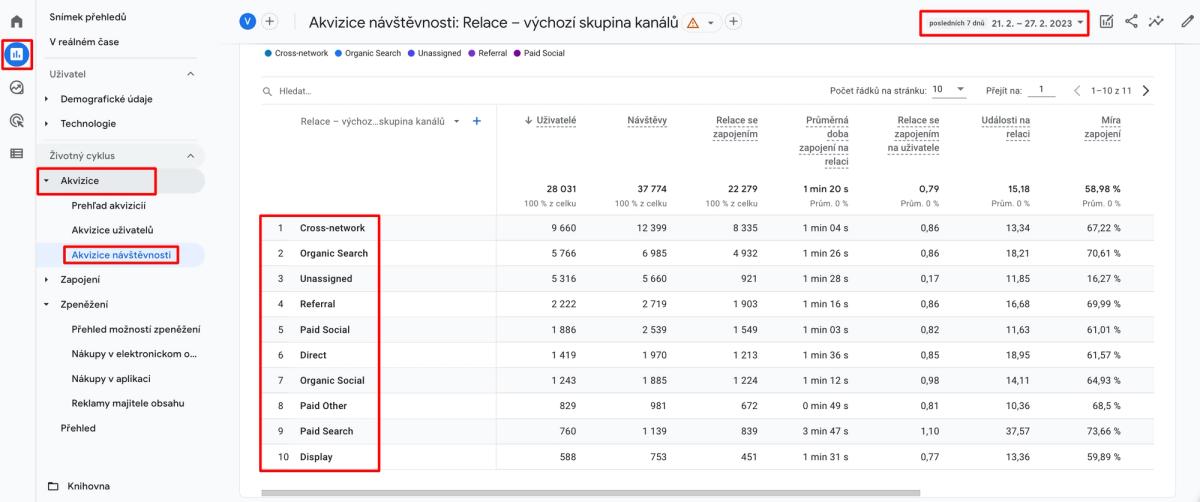This screenshot has height=502, width=1200.
Task: Collapse the Životný cyklus section
Action: tap(190, 156)
